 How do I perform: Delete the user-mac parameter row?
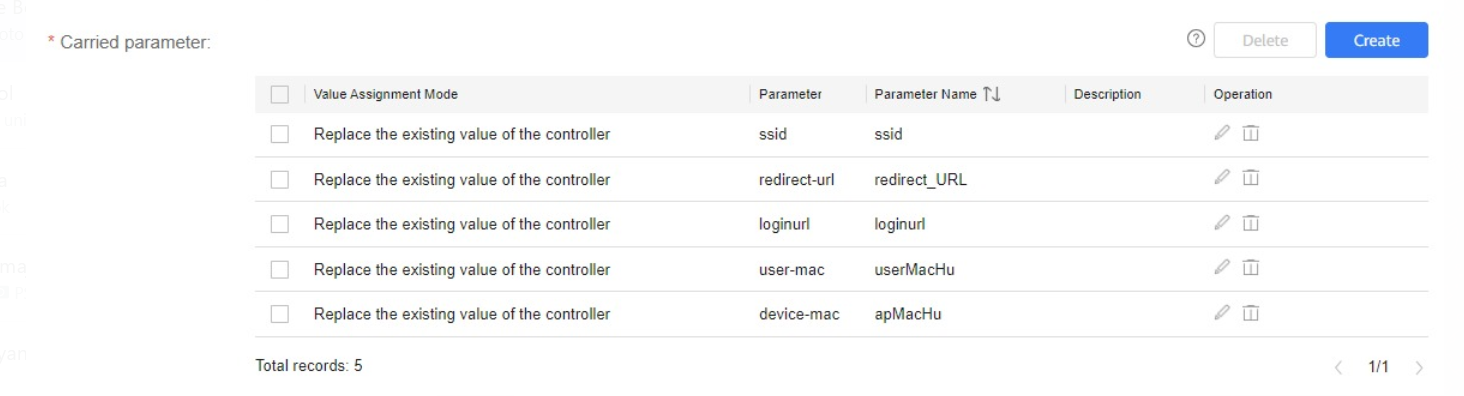1250,268
